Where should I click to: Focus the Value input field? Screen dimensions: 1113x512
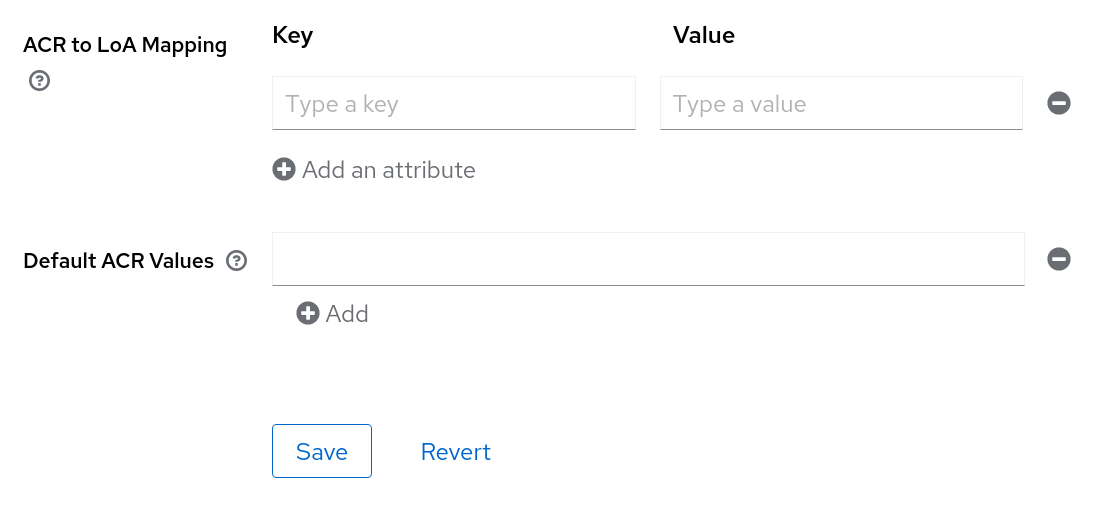point(840,103)
